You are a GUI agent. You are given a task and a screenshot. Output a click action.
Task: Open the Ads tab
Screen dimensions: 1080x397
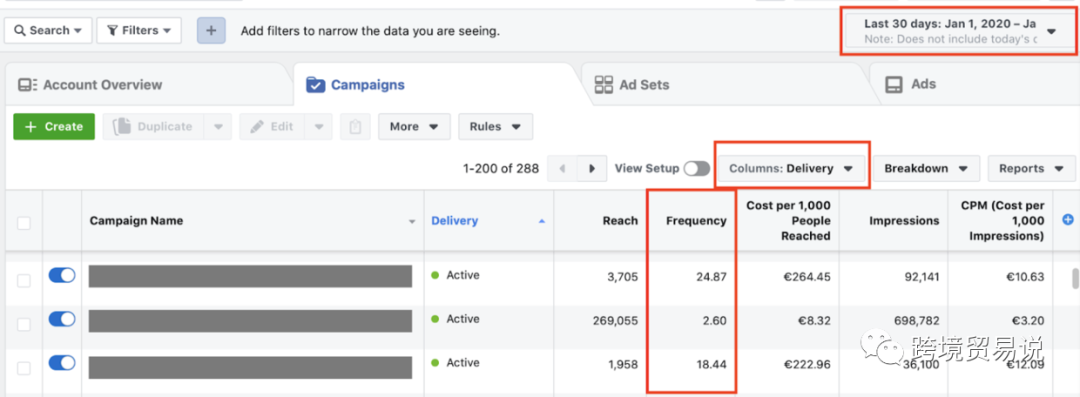coord(911,84)
